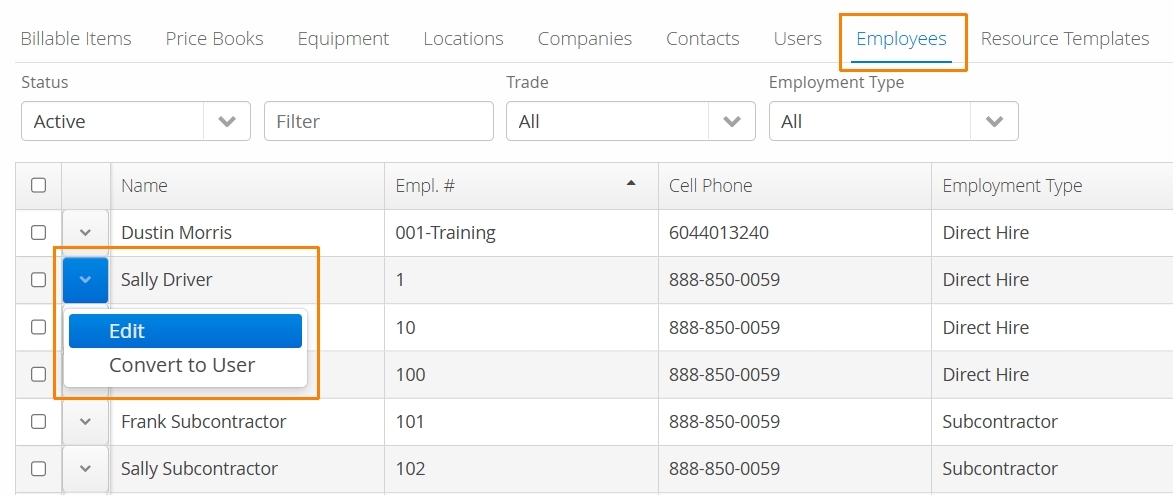The height and width of the screenshot is (495, 1173).
Task: Check the box for Frank Subcontractor
Action: (x=38, y=422)
